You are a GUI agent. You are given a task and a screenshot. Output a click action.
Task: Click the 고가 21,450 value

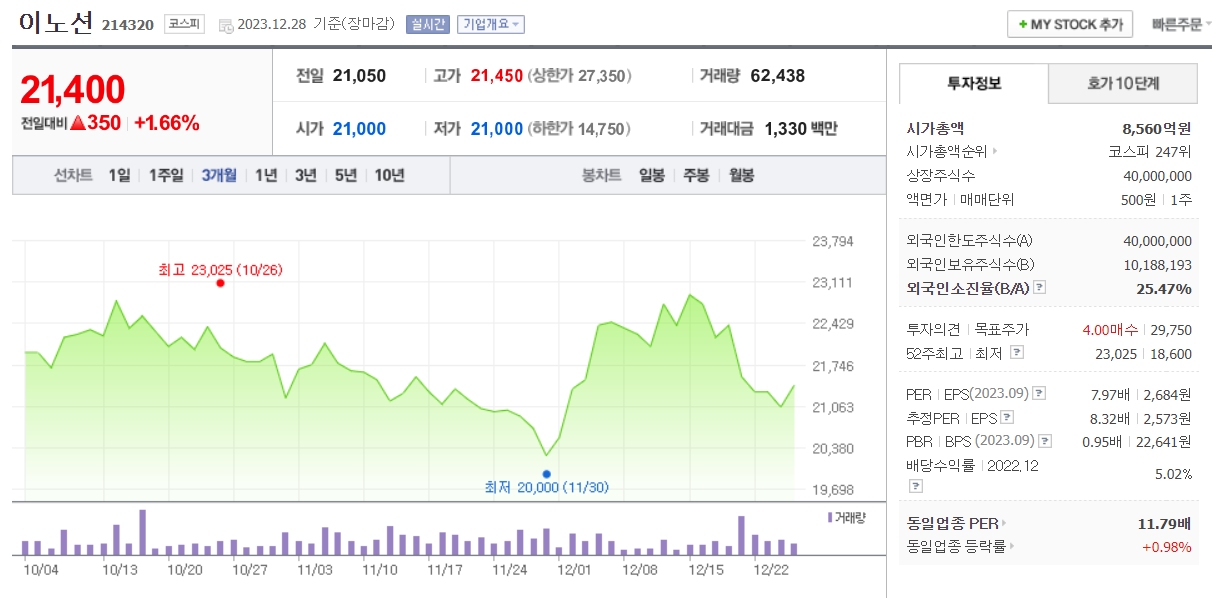[497, 76]
